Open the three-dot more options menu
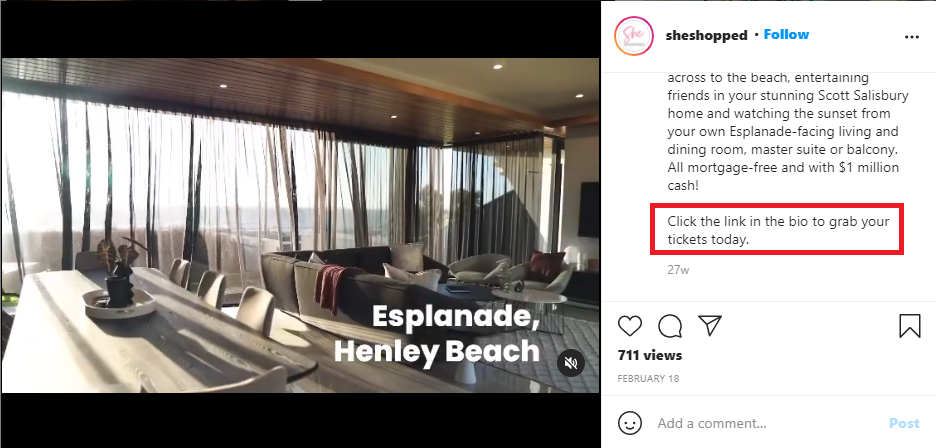Screen dimensions: 936x448 [912, 37]
